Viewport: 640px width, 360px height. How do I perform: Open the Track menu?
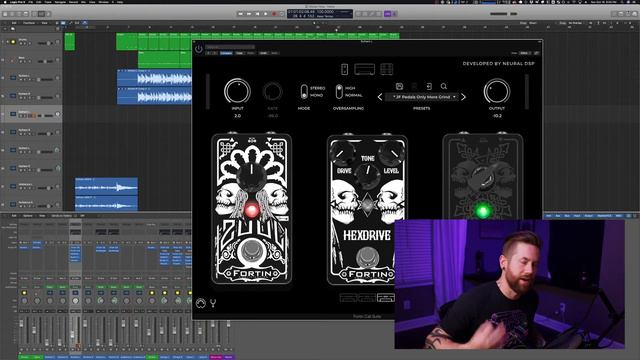(x=48, y=2)
